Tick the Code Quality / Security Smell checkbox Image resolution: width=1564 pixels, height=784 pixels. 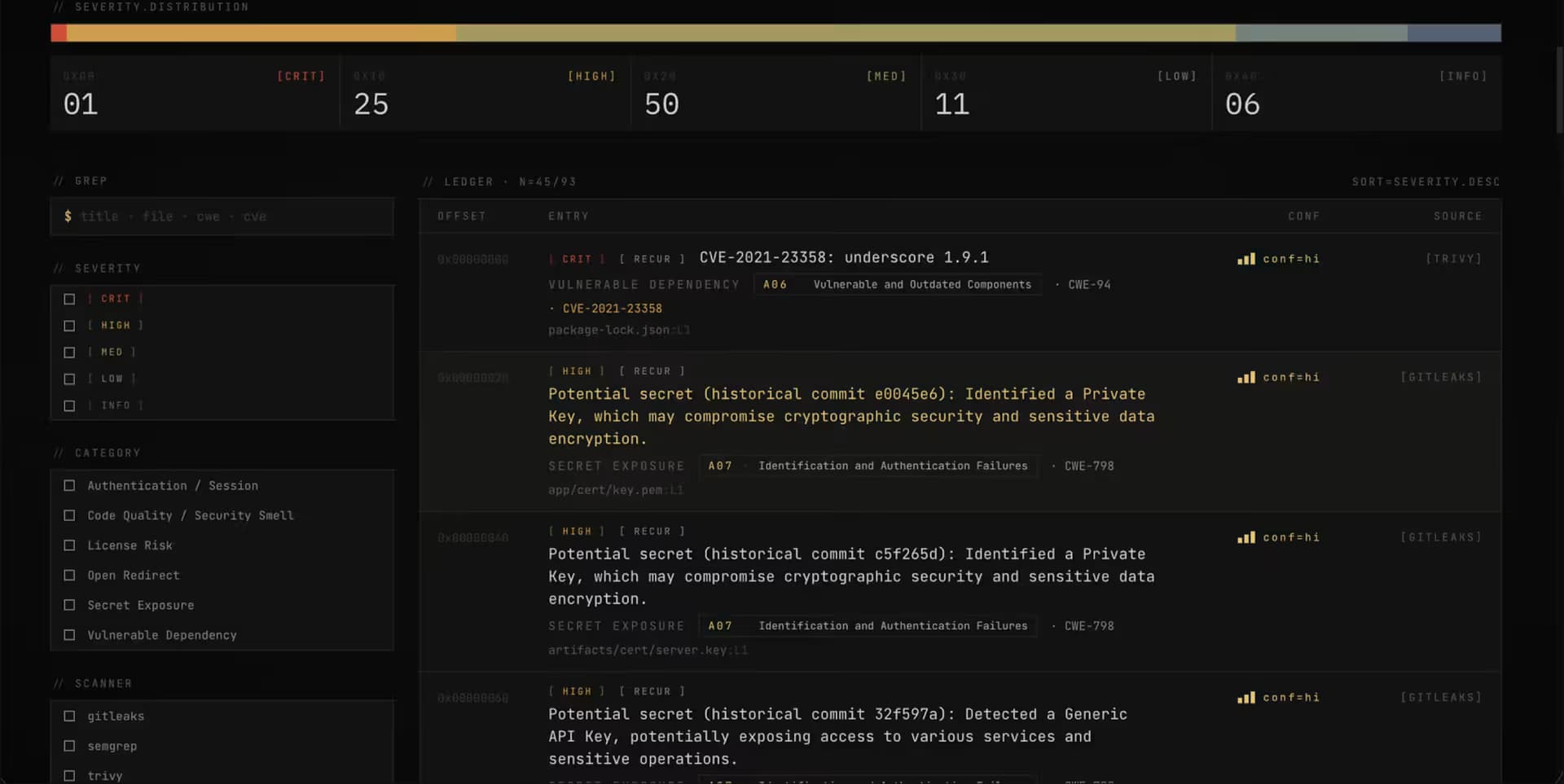click(69, 515)
